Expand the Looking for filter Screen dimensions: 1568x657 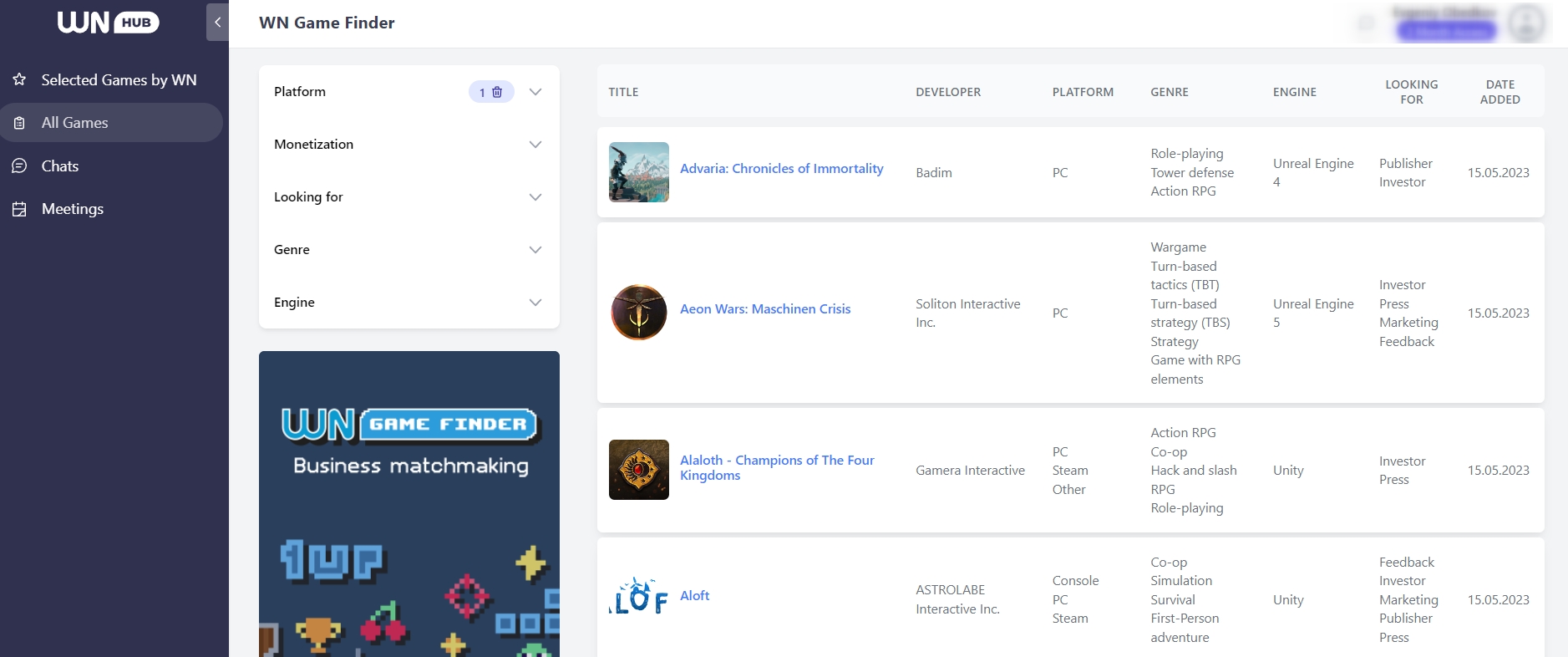[x=535, y=197]
